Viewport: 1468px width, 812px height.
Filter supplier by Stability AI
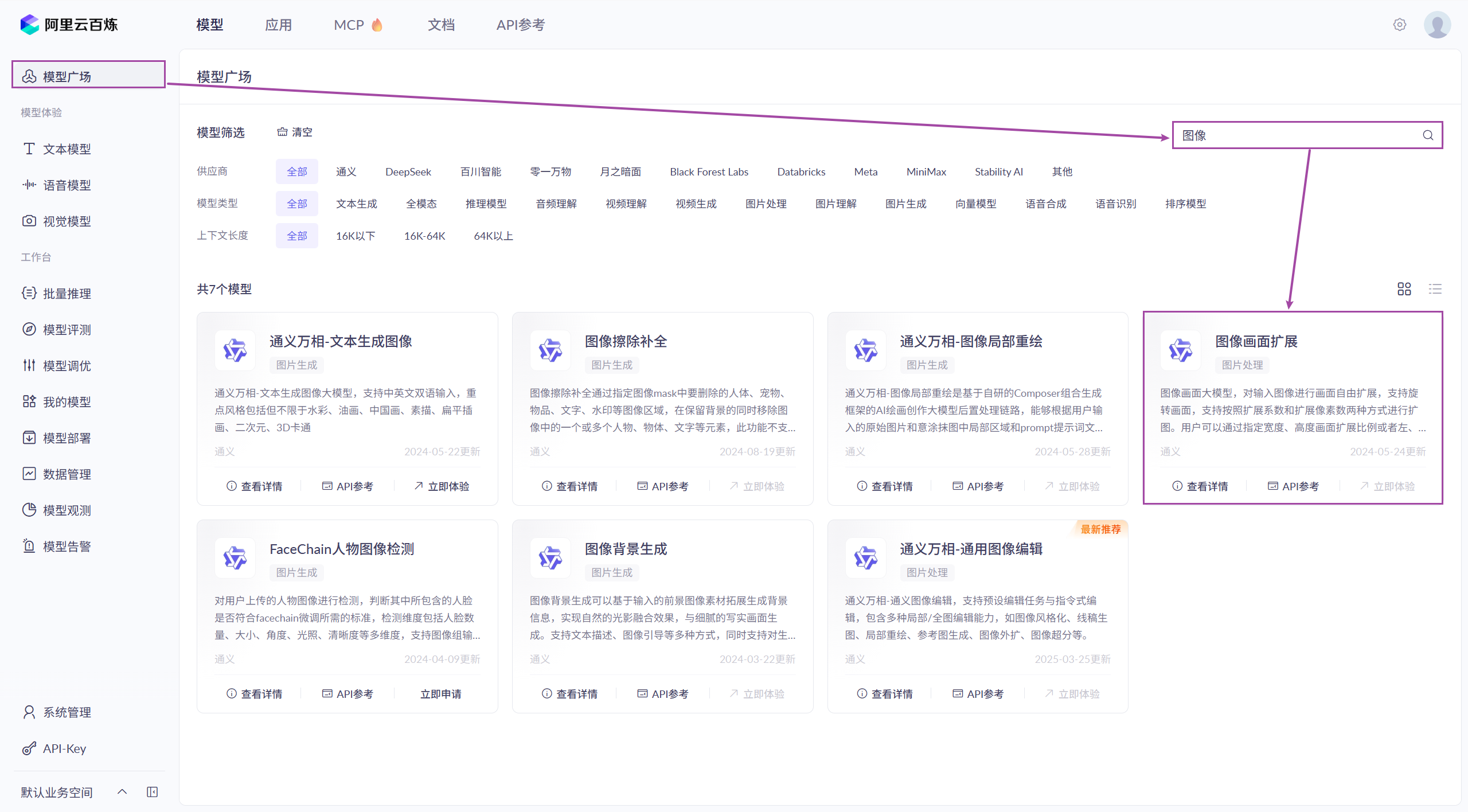pyautogui.click(x=999, y=171)
